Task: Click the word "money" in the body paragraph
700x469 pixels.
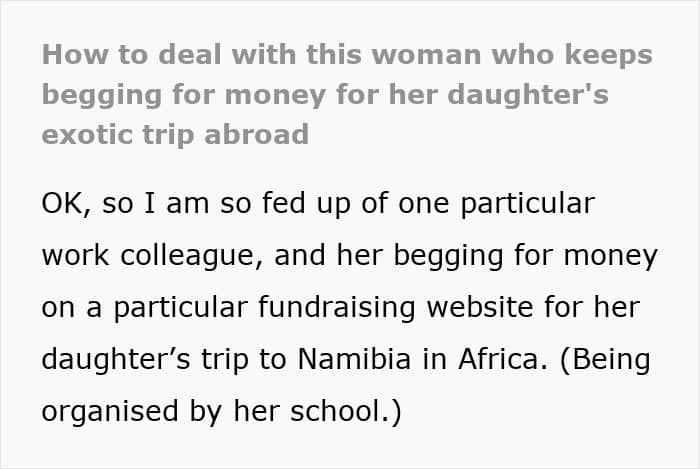Action: click(x=611, y=257)
